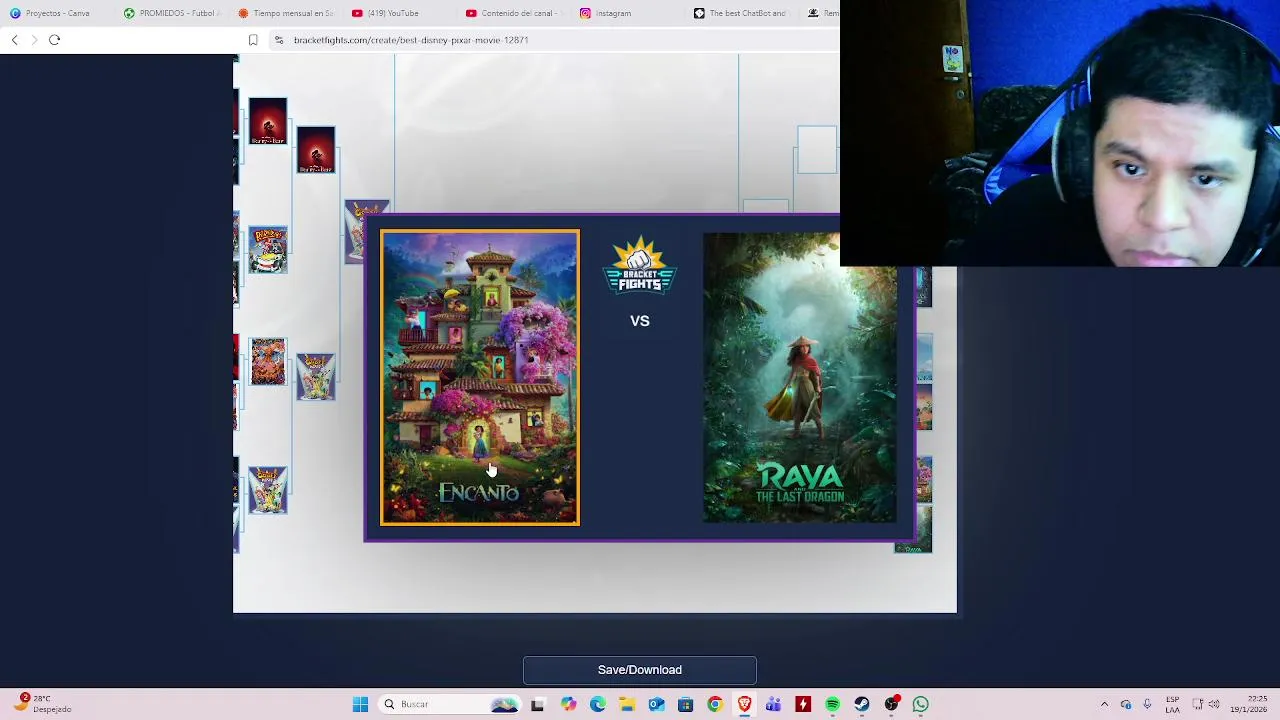This screenshot has width=1280, height=720.
Task: Open Google Chrome from the taskbar
Action: (714, 704)
